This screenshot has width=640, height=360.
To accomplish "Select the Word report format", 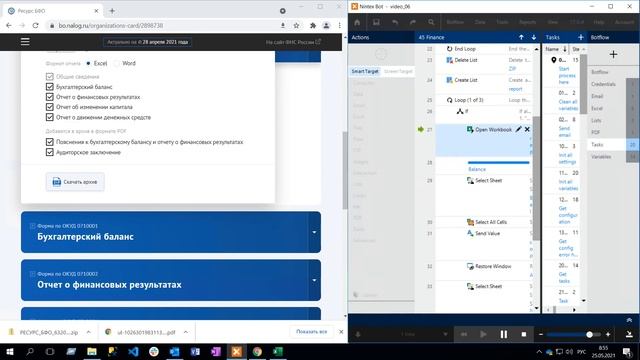I will pyautogui.click(x=117, y=63).
